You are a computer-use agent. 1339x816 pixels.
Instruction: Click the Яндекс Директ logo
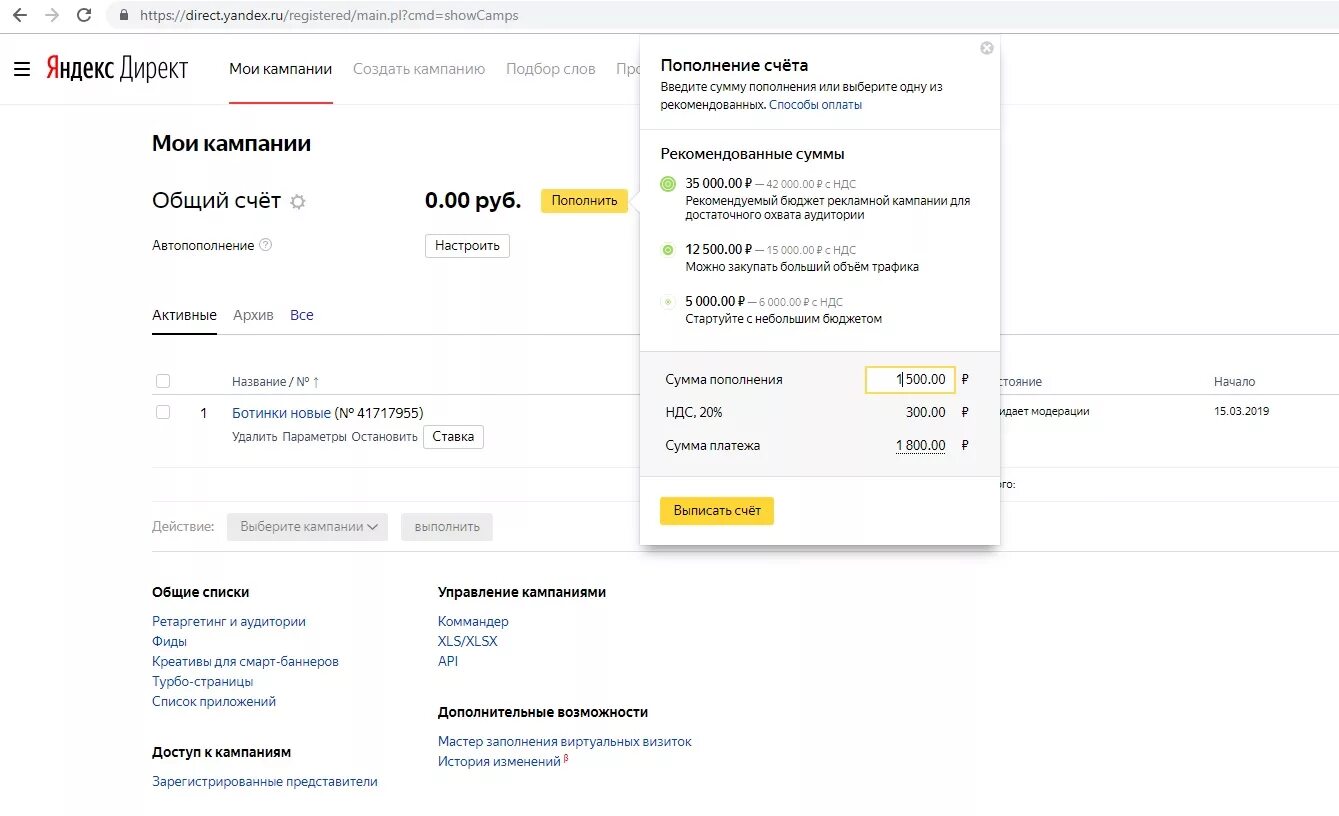[117, 69]
